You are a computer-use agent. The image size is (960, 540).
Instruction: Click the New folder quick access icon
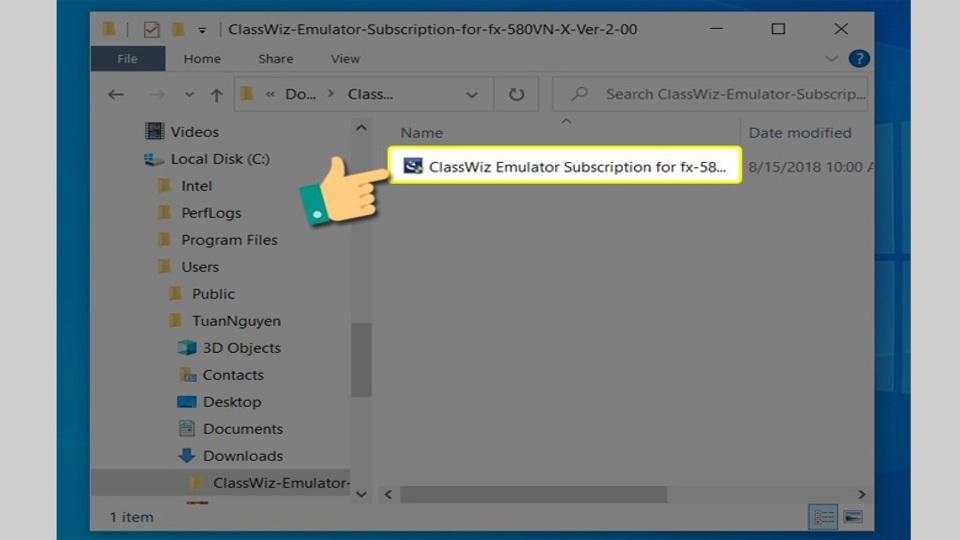click(x=178, y=29)
